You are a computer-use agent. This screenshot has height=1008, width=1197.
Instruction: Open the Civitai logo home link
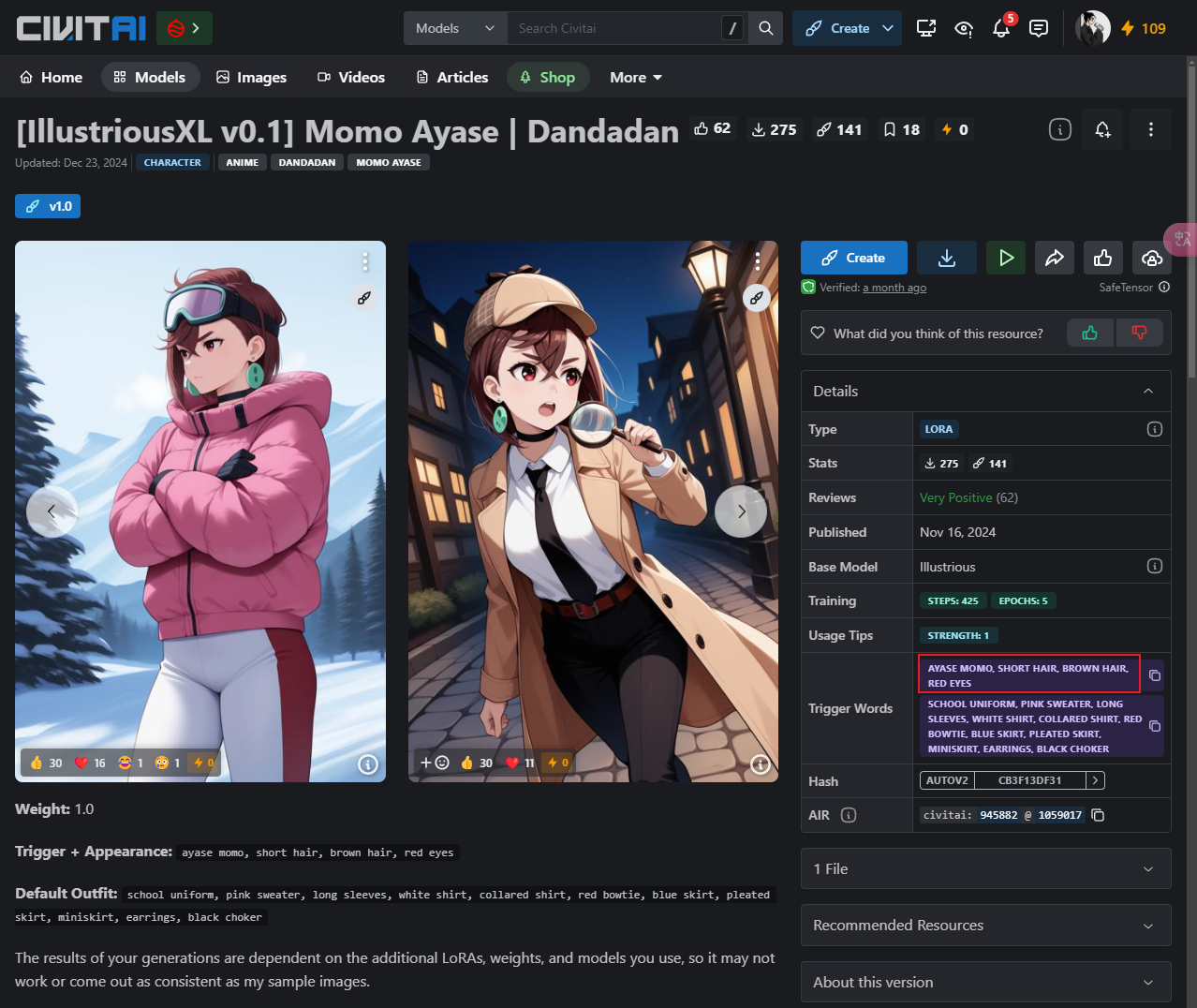(x=81, y=28)
